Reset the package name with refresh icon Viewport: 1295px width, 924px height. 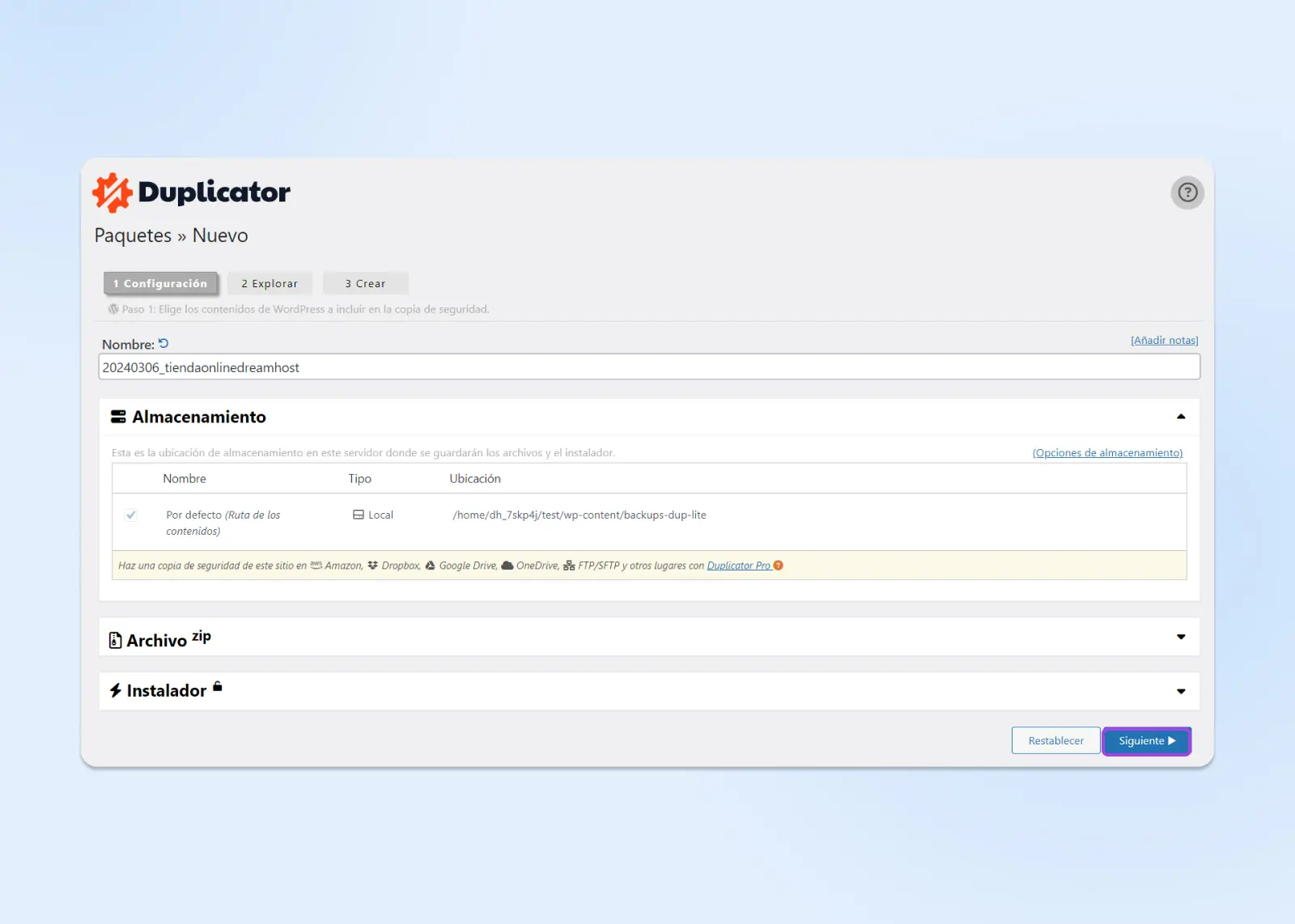(163, 344)
